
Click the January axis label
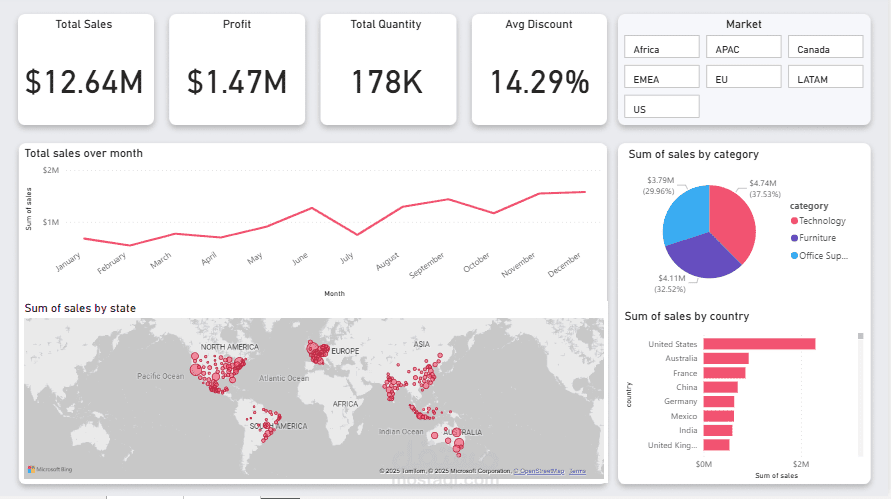[69, 262]
